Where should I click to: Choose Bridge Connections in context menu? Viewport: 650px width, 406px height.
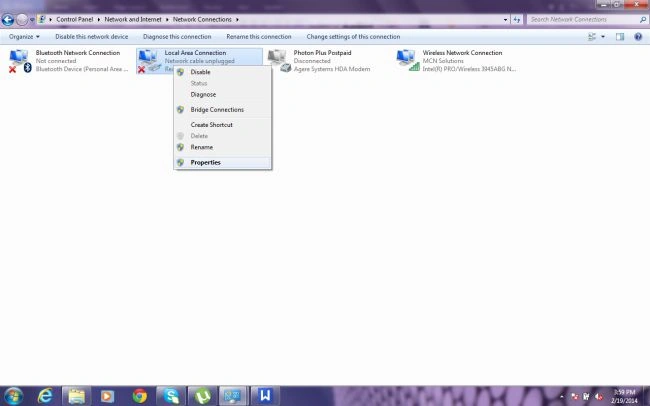pos(223,109)
